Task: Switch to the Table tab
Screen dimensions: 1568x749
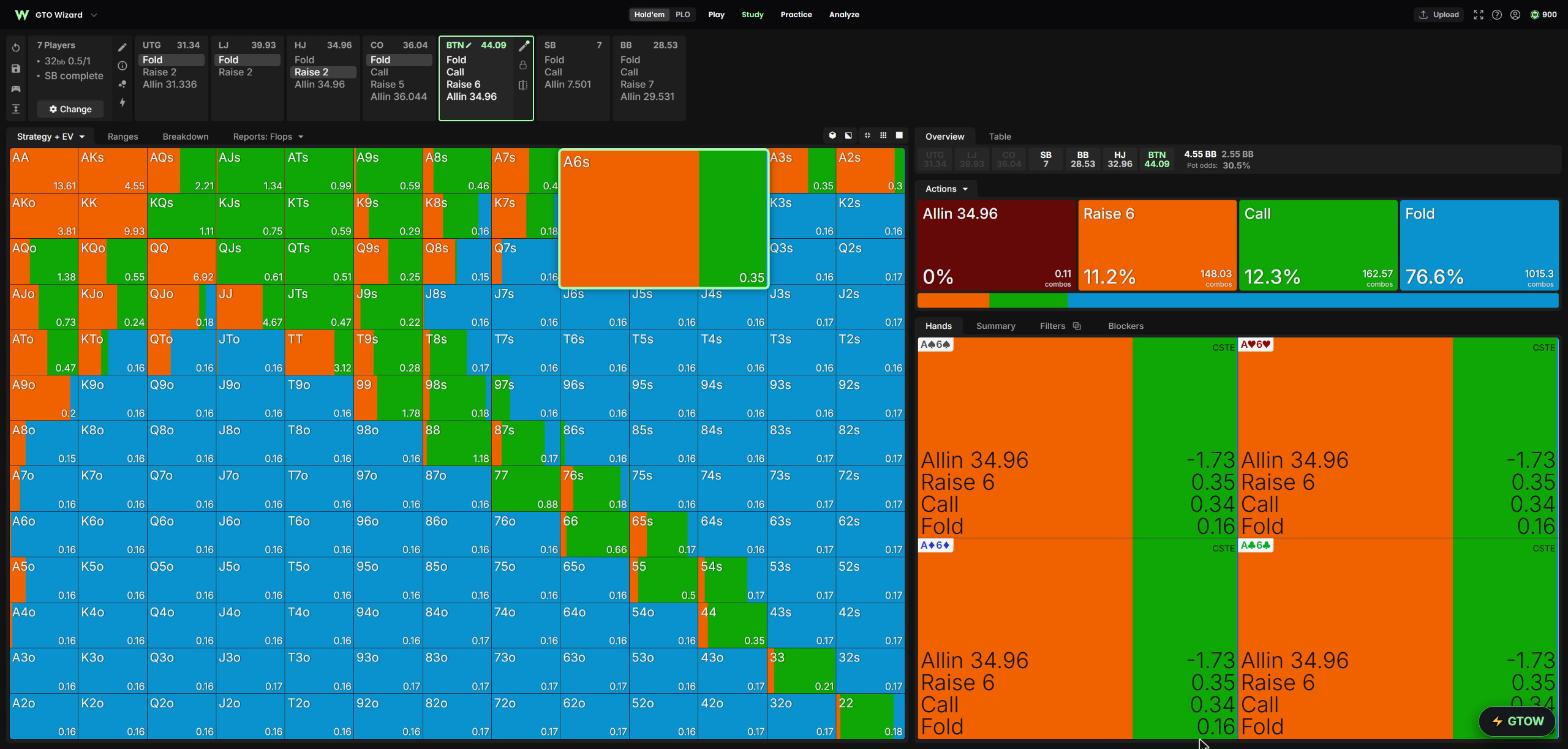Action: (x=1000, y=136)
